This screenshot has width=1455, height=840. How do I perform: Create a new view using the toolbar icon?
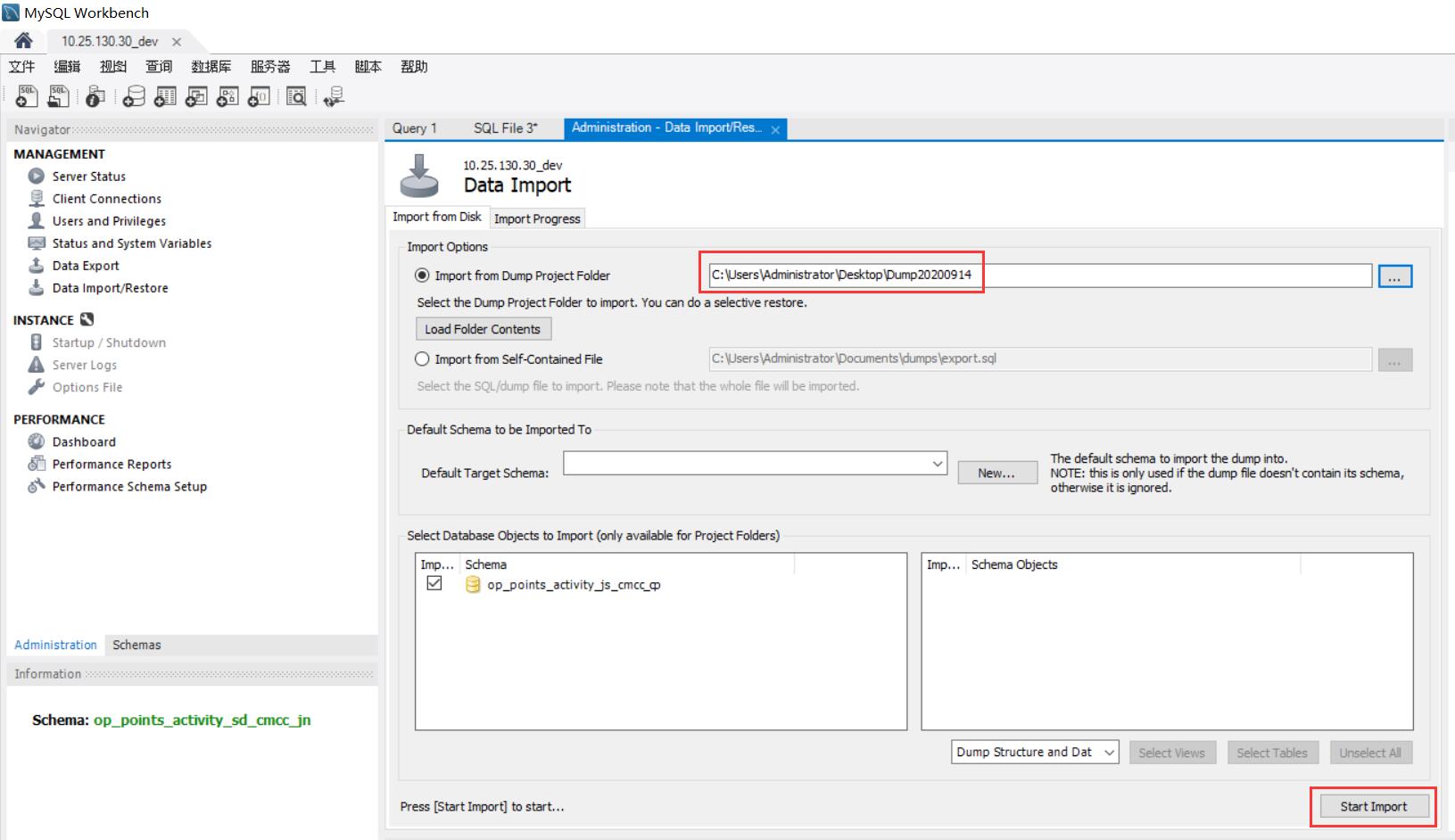coord(195,96)
